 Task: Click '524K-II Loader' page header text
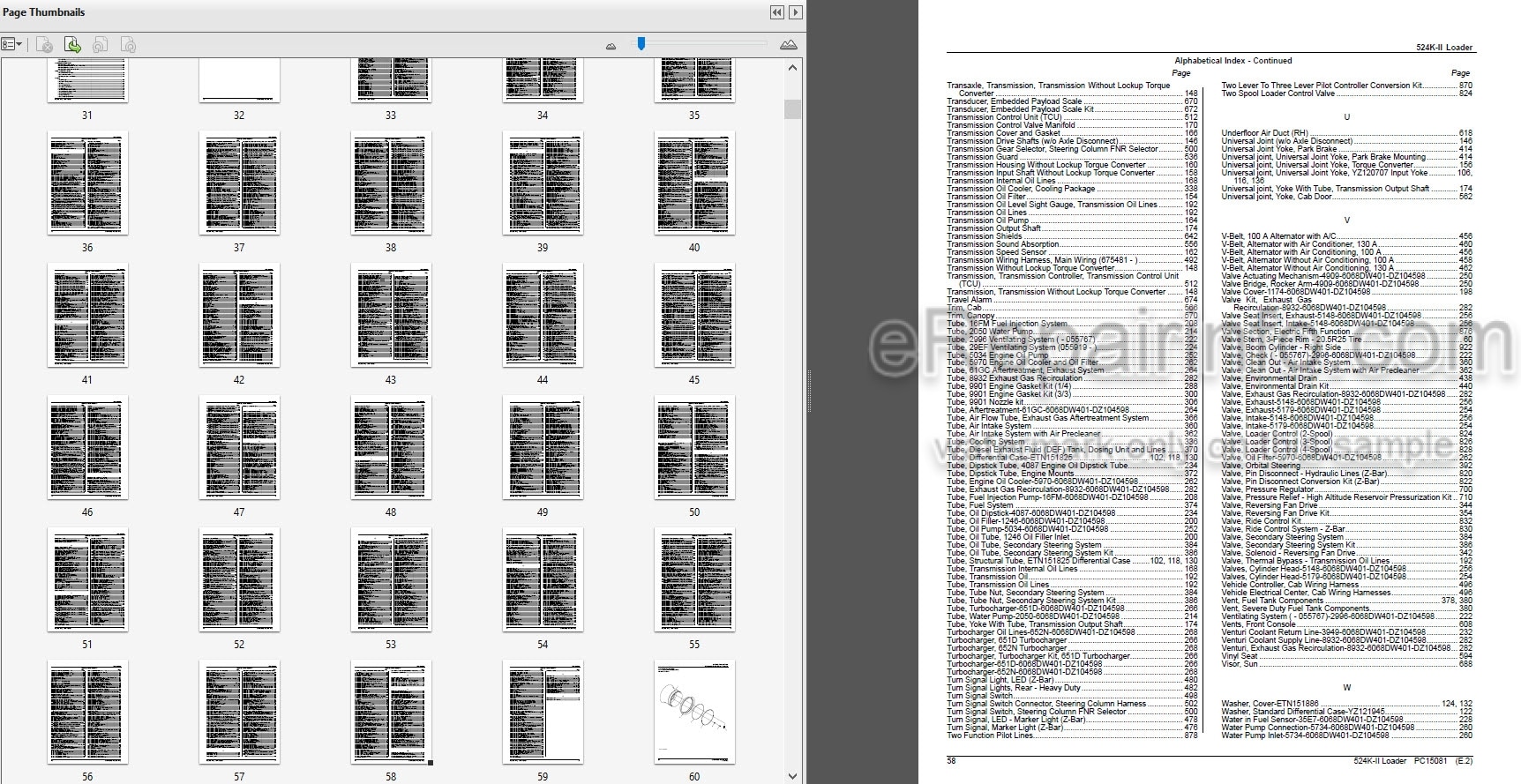(x=1444, y=48)
